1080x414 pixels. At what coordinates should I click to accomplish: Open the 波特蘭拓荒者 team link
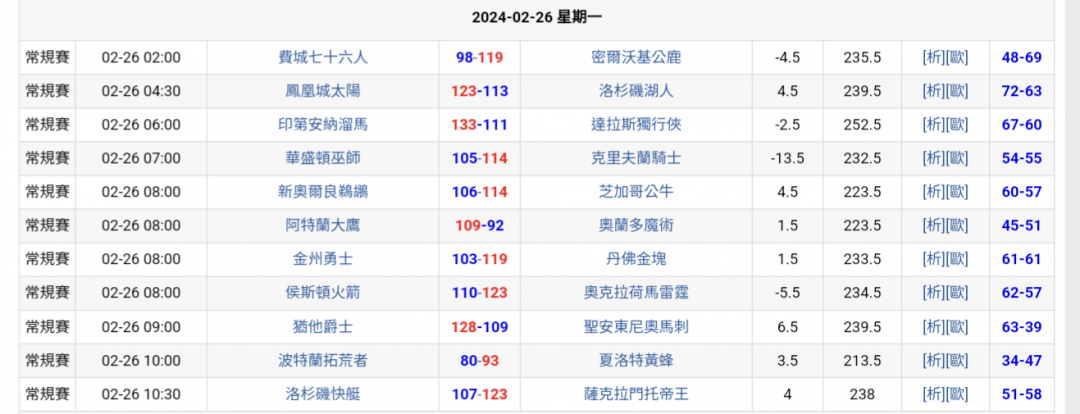(x=323, y=360)
